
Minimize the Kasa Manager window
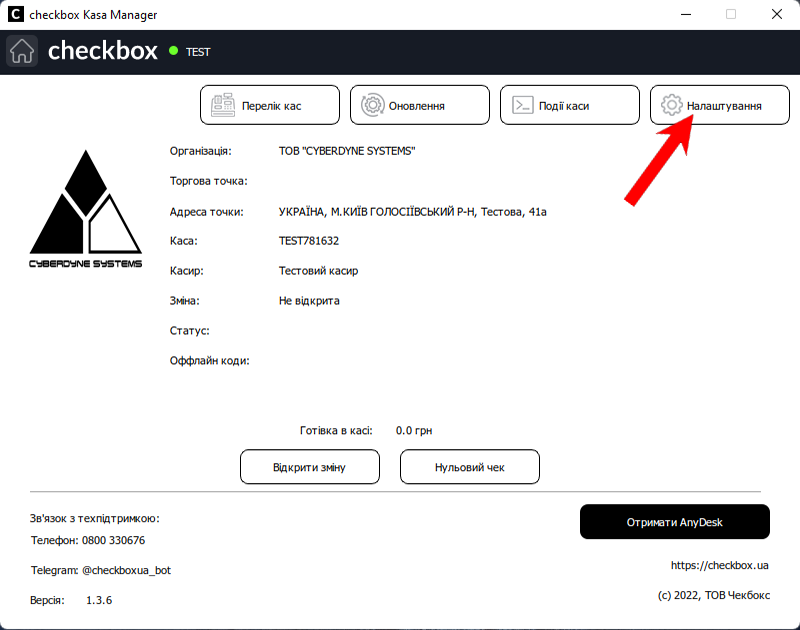686,14
